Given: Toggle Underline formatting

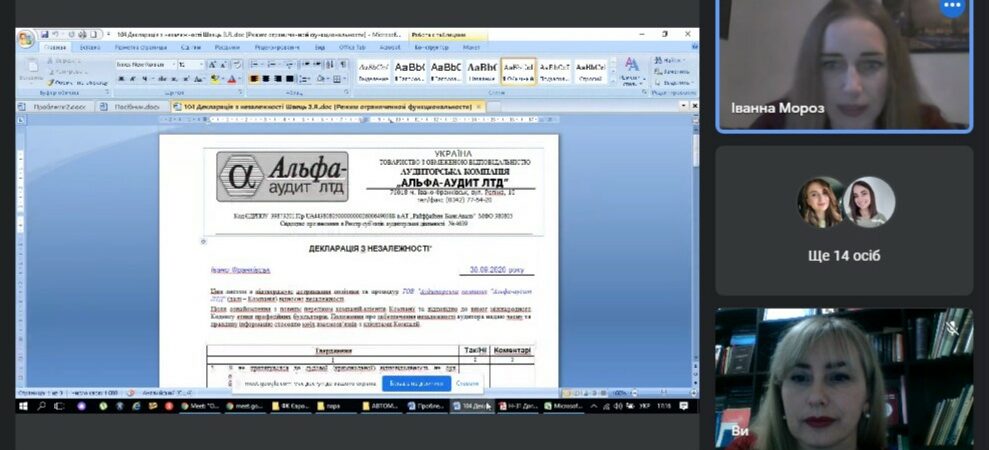Looking at the screenshot, I should [x=145, y=79].
